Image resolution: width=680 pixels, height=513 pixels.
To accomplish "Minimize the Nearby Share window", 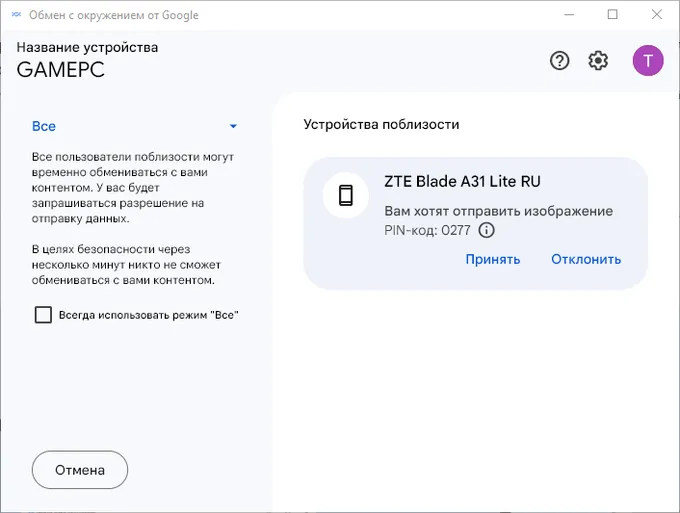I will point(567,15).
